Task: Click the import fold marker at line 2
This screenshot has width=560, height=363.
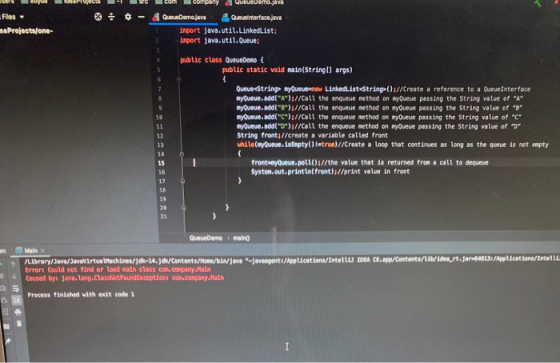Action: click(176, 40)
